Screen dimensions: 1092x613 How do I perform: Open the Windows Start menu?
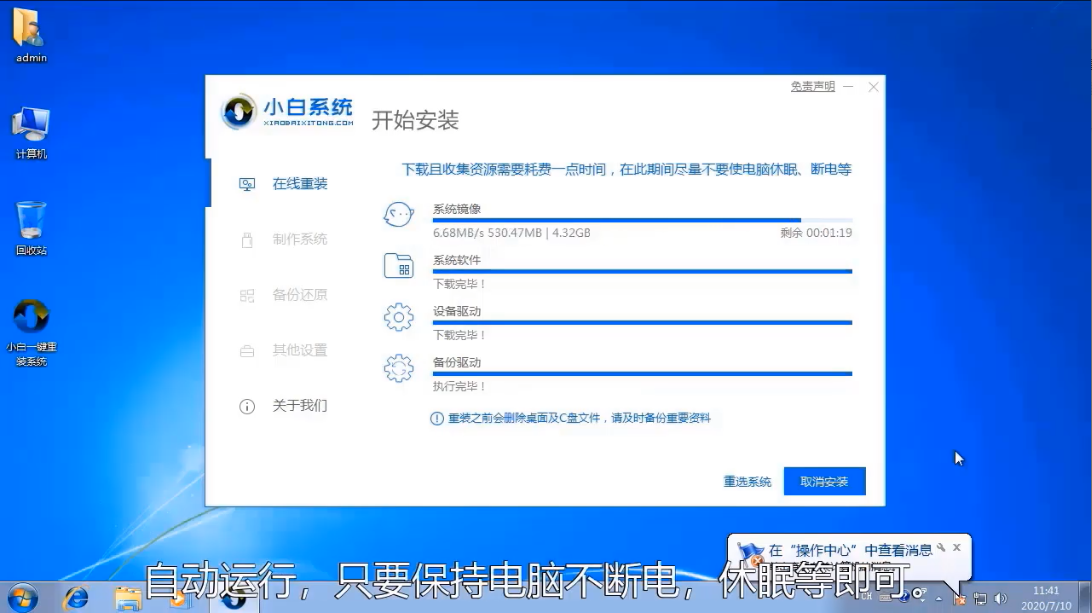19,598
